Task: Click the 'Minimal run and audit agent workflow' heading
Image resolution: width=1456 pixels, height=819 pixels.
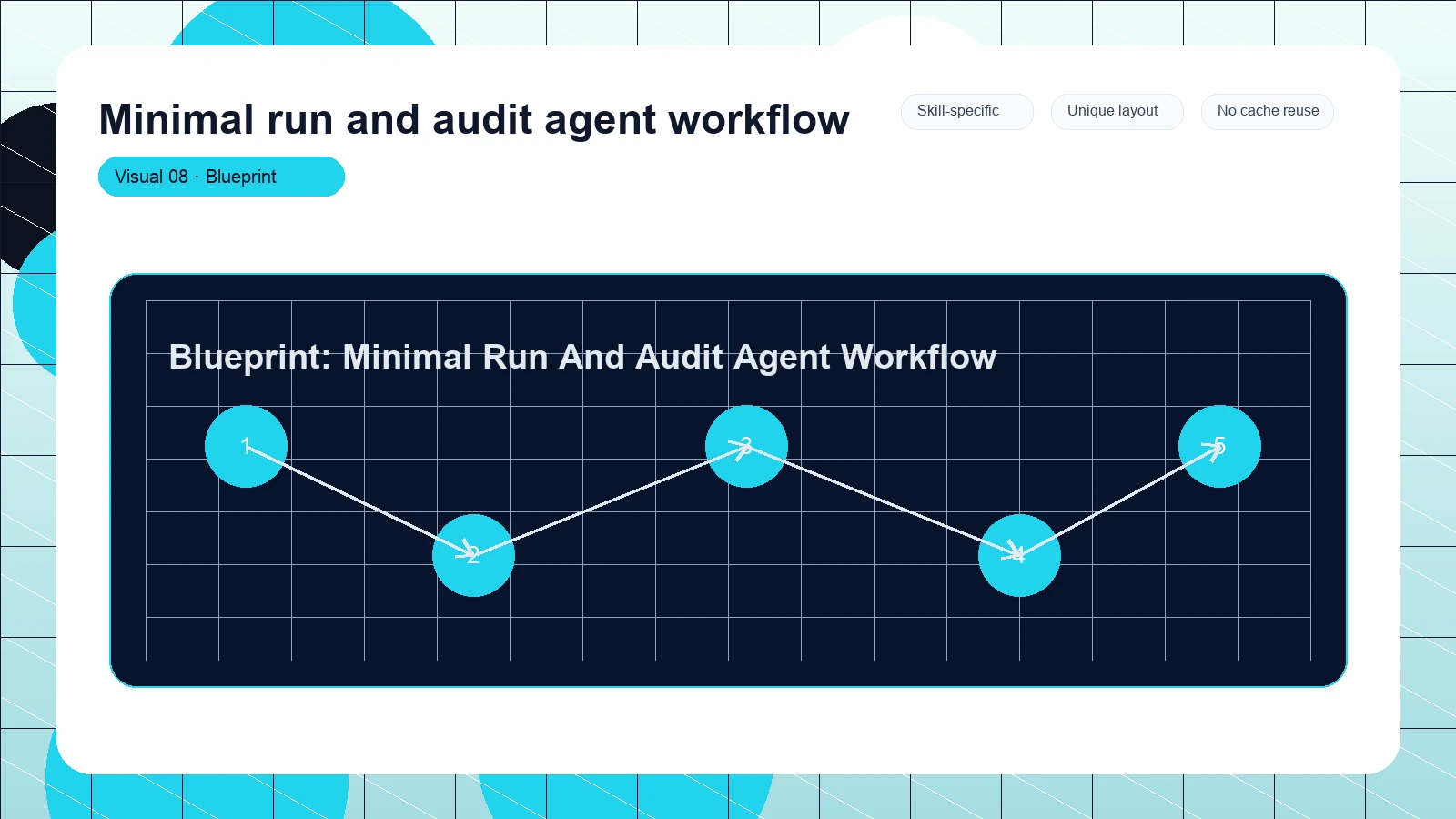Action: point(474,119)
